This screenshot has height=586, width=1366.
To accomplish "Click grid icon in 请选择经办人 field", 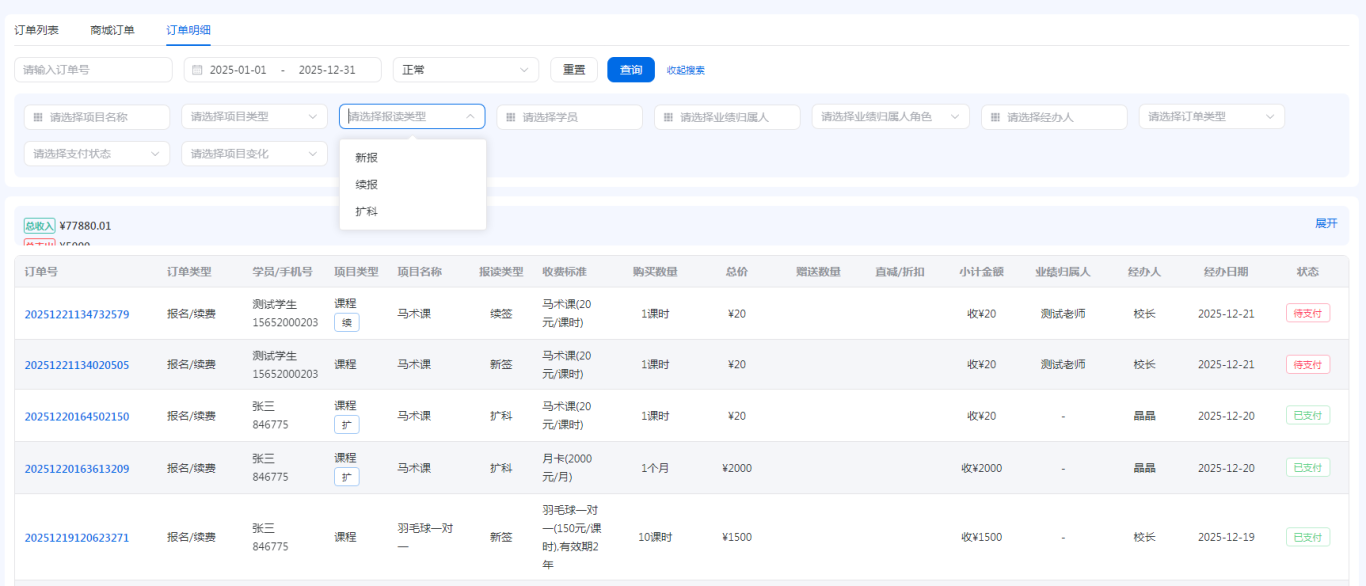I will [x=995, y=117].
